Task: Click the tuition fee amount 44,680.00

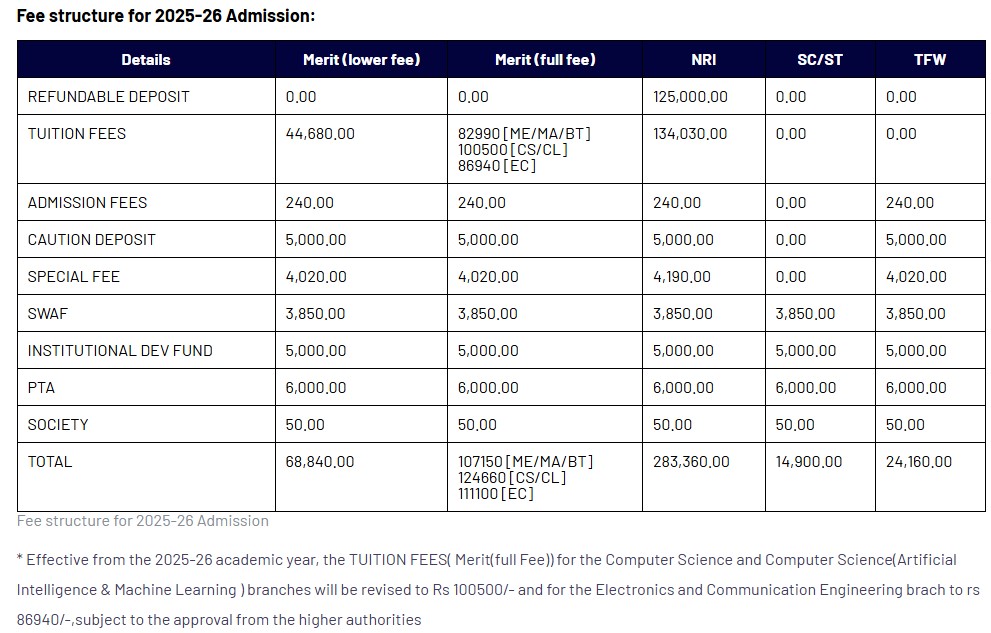Action: pyautogui.click(x=320, y=134)
